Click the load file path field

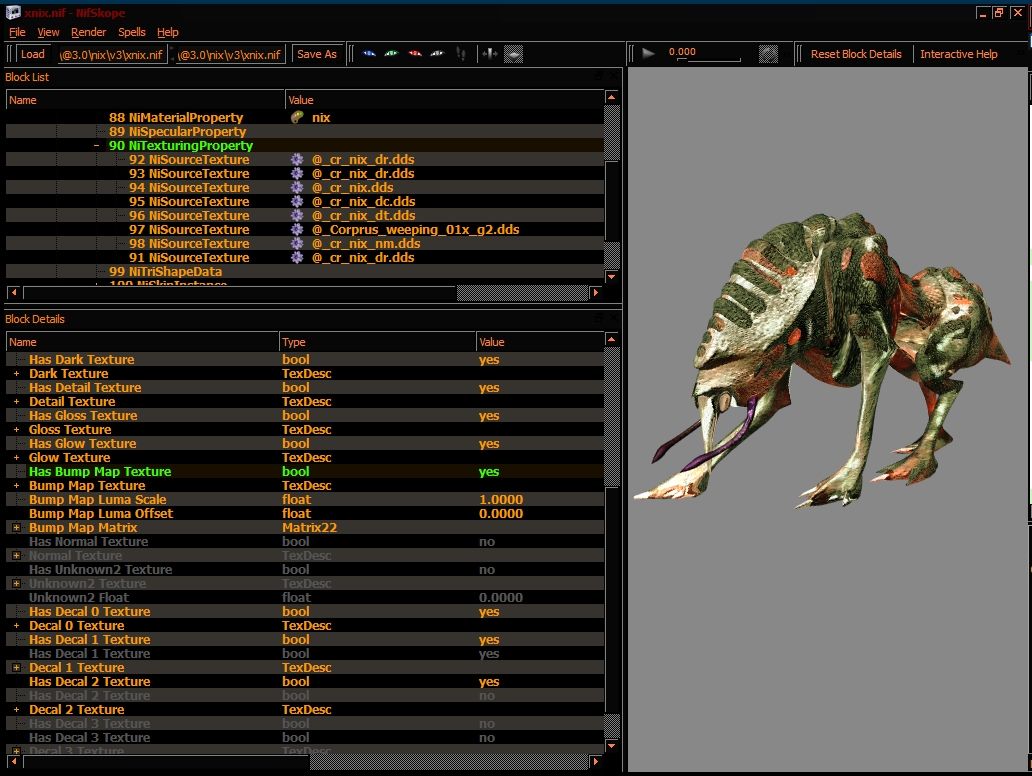click(111, 55)
